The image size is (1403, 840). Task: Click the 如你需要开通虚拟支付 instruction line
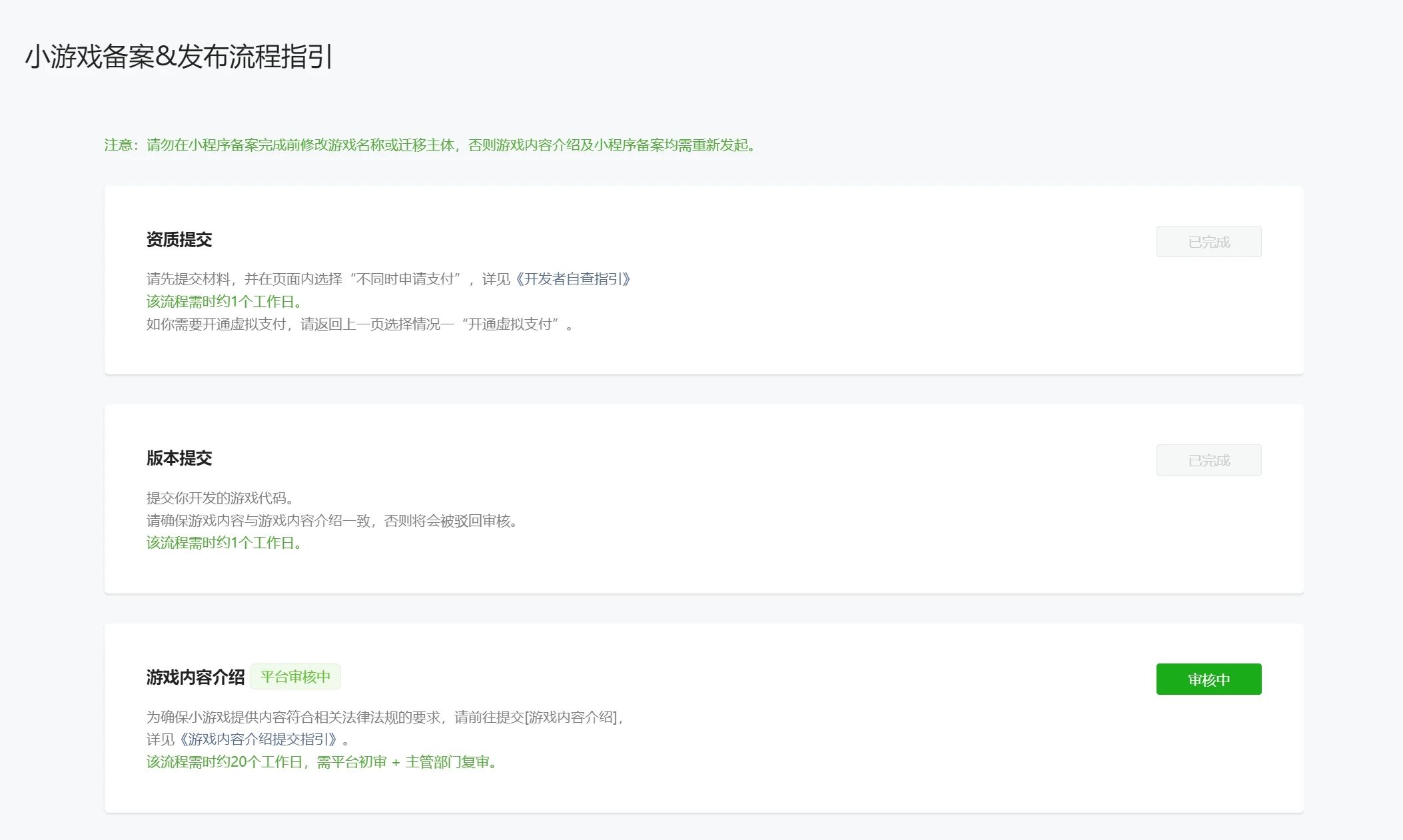360,324
